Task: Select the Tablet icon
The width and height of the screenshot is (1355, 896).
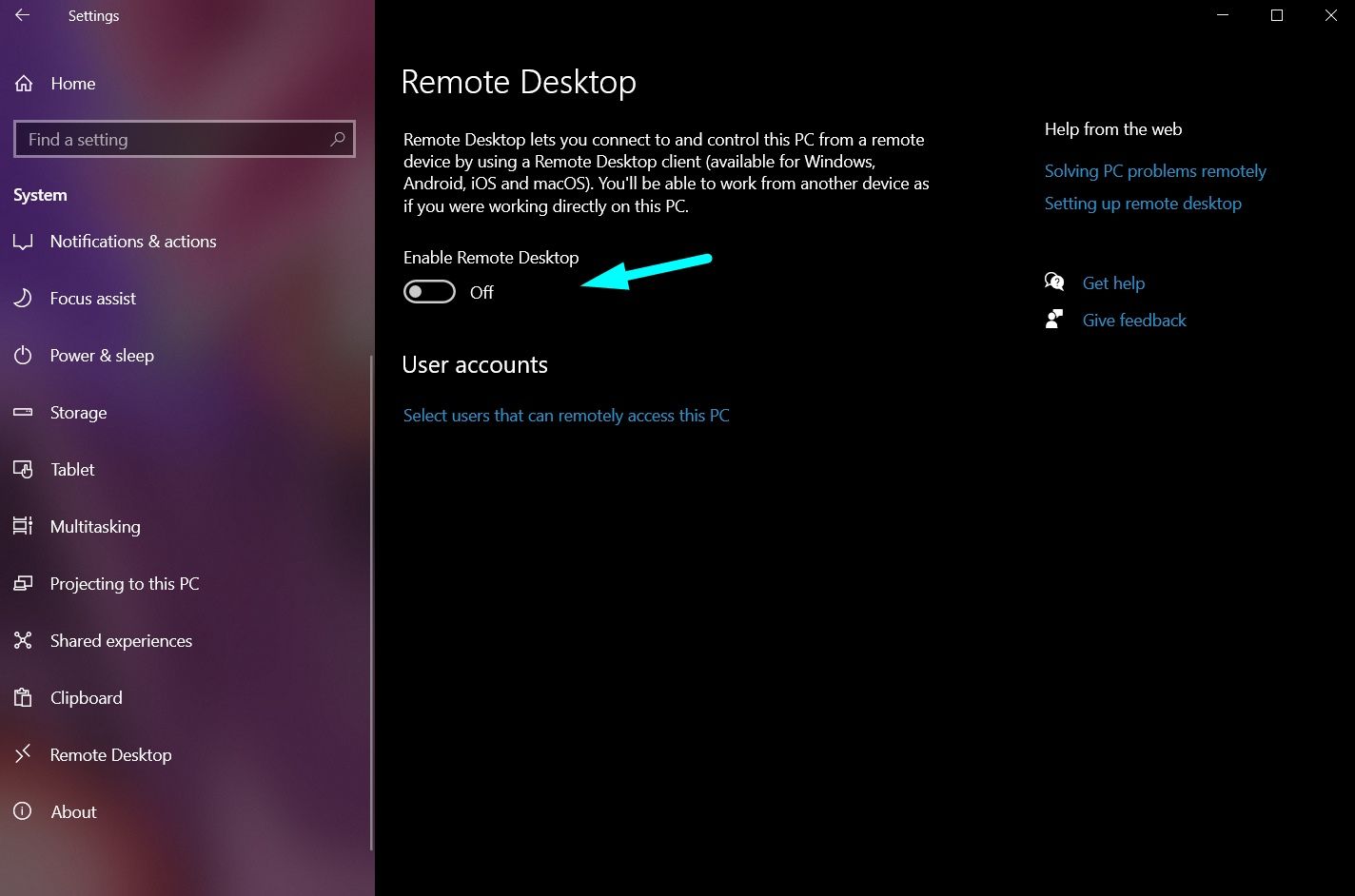Action: 23,470
